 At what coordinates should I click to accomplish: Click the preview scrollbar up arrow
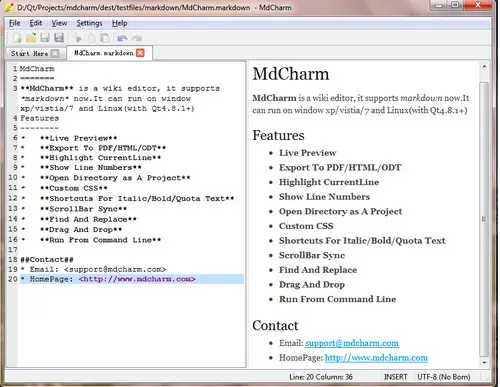pos(484,67)
